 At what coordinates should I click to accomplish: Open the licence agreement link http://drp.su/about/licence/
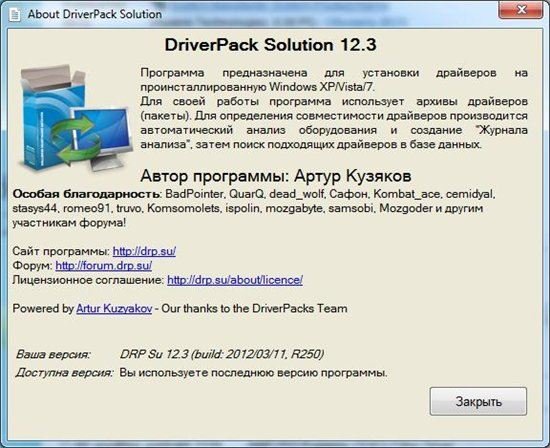pyautogui.click(x=235, y=280)
